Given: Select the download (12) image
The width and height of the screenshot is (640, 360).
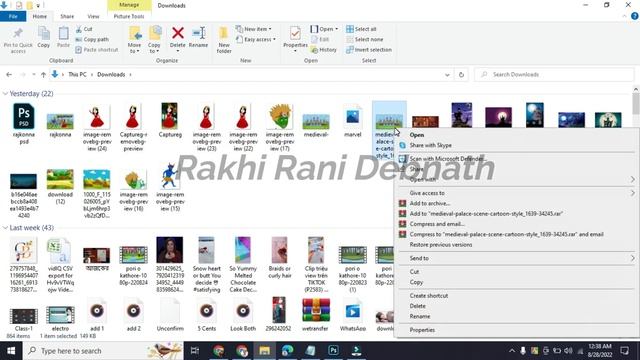Looking at the screenshot, I should pos(60,187).
